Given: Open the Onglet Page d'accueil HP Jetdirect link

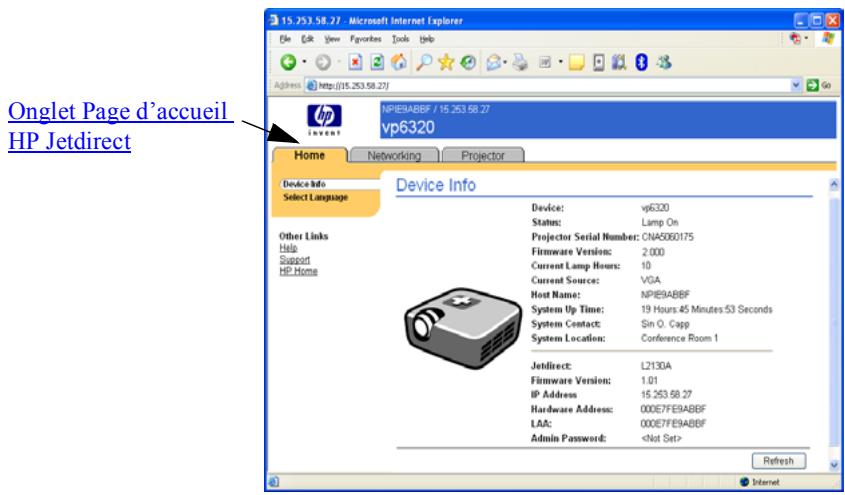Looking at the screenshot, I should pos(120,126).
